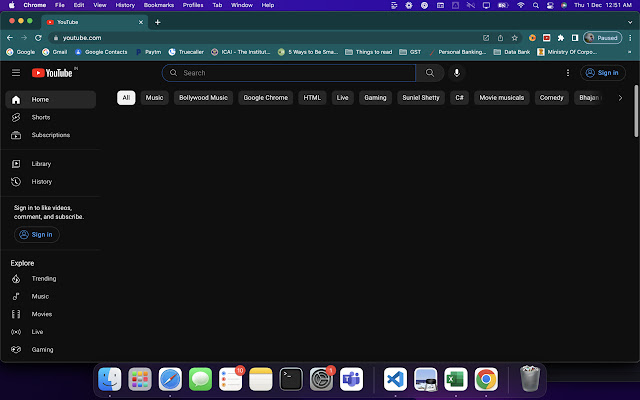This screenshot has width=640, height=400.
Task: Show more chips with right chevron
Action: pos(620,98)
